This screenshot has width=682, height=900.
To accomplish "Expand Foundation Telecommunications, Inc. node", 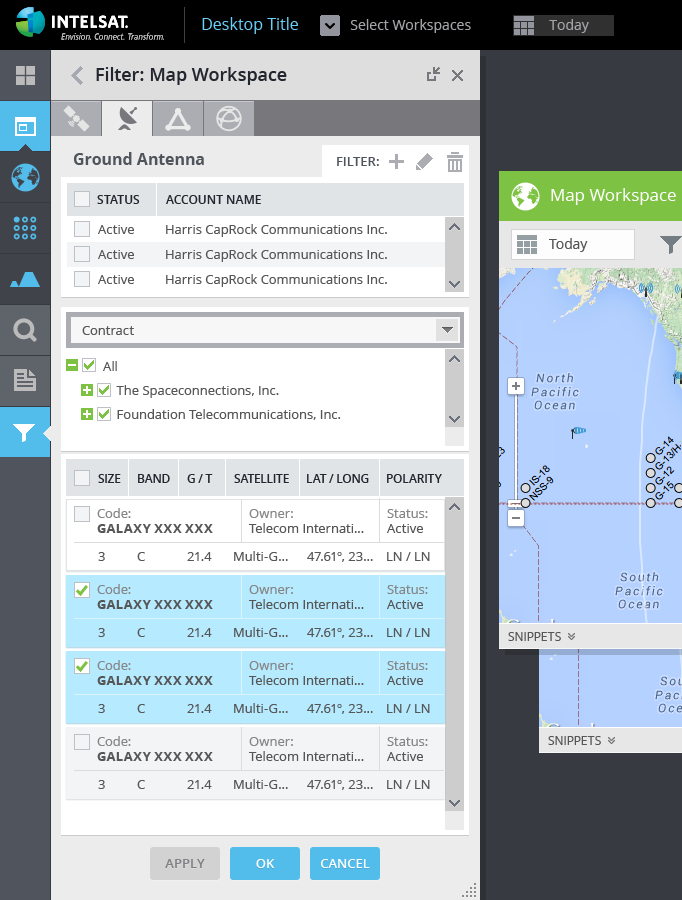I will click(87, 414).
